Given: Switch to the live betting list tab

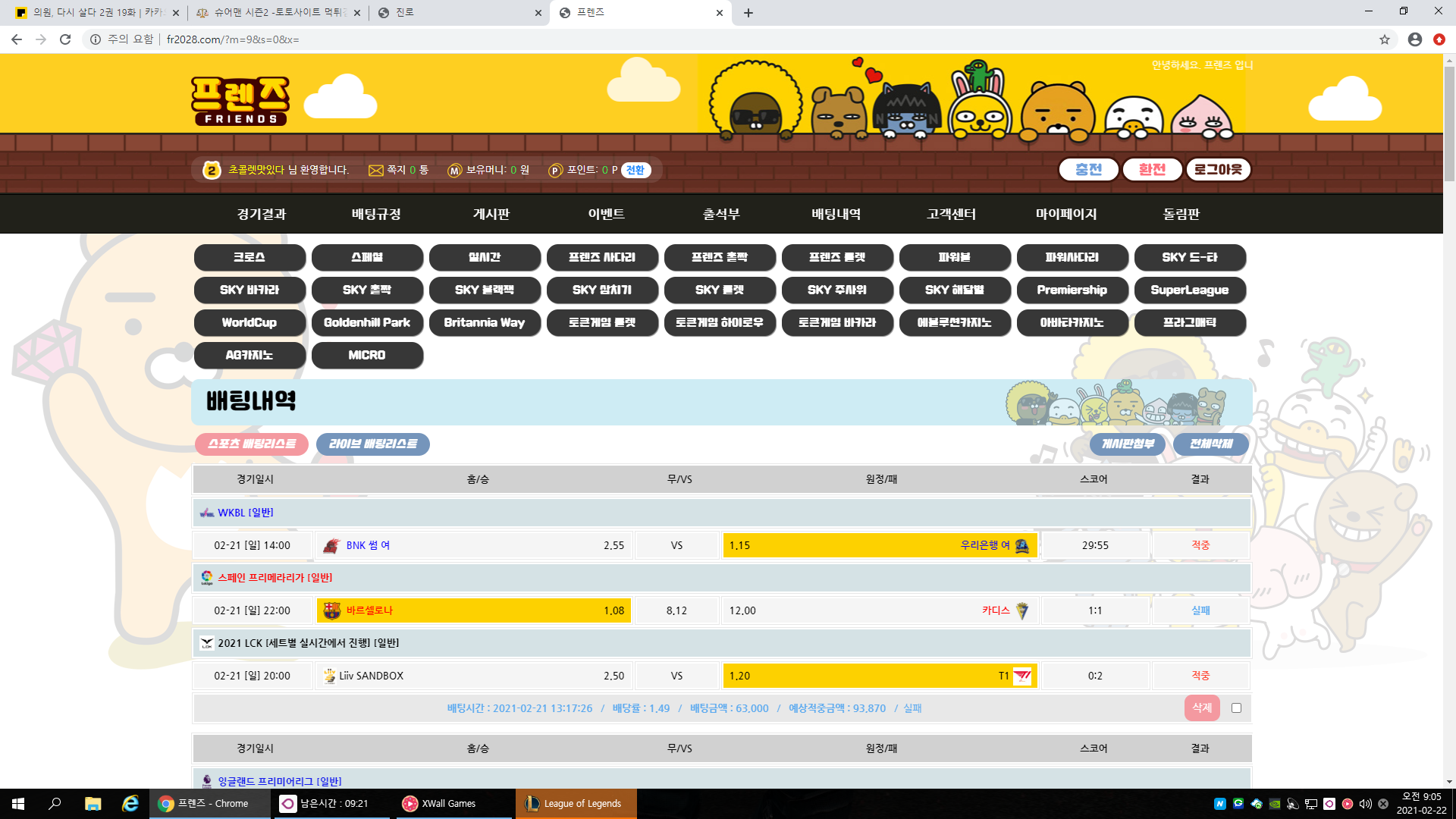Looking at the screenshot, I should tap(372, 444).
